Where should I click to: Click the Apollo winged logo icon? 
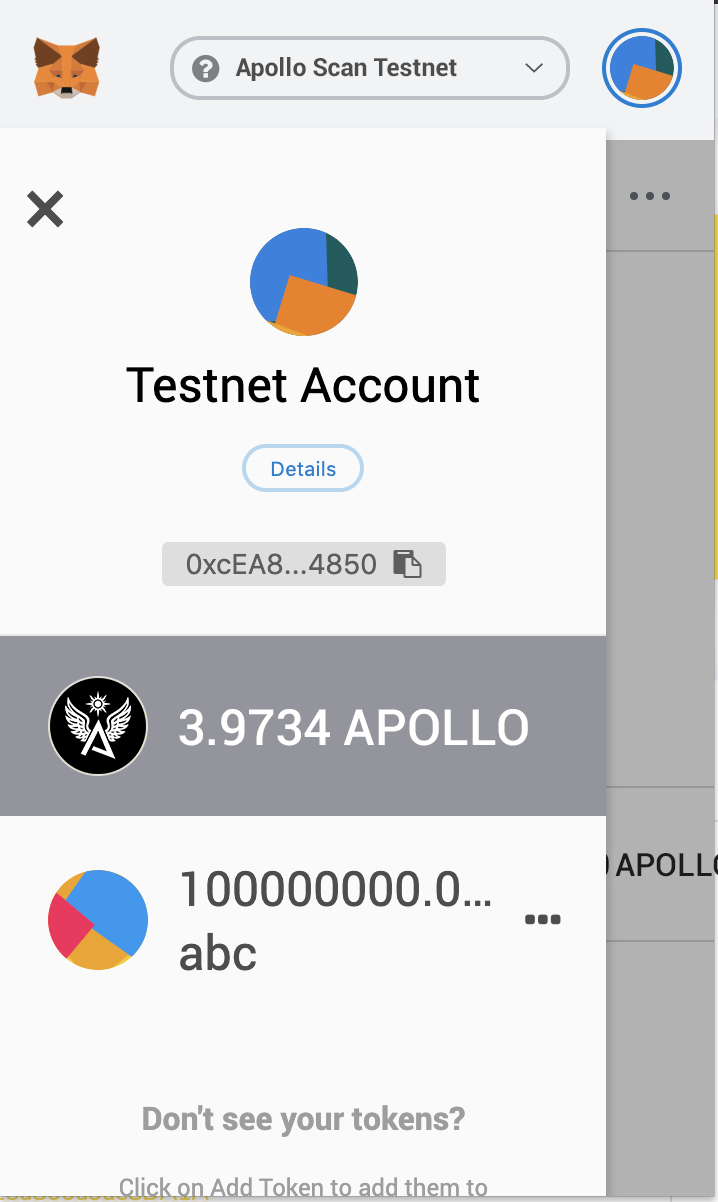98,727
